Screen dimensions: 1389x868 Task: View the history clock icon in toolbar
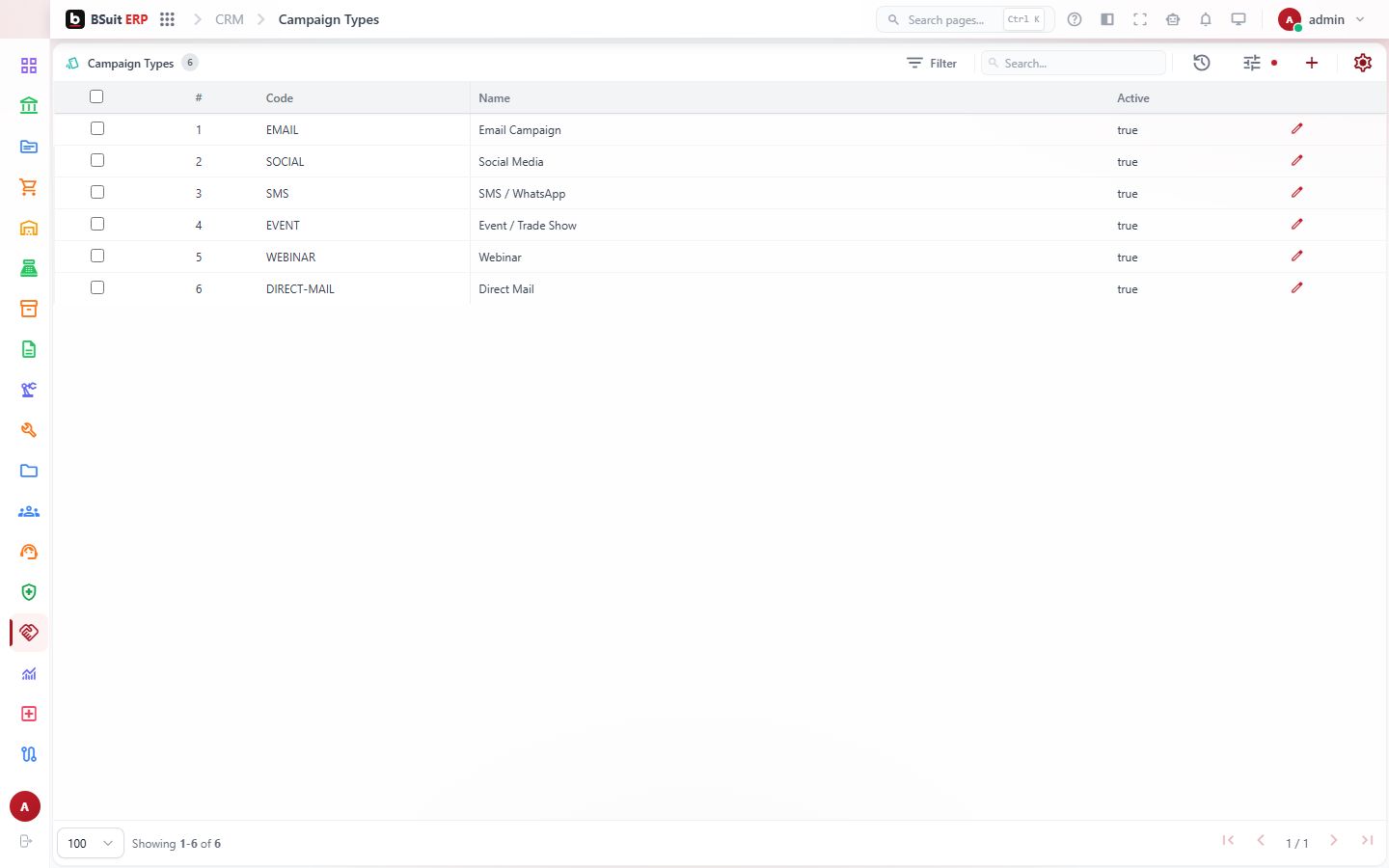click(1202, 63)
